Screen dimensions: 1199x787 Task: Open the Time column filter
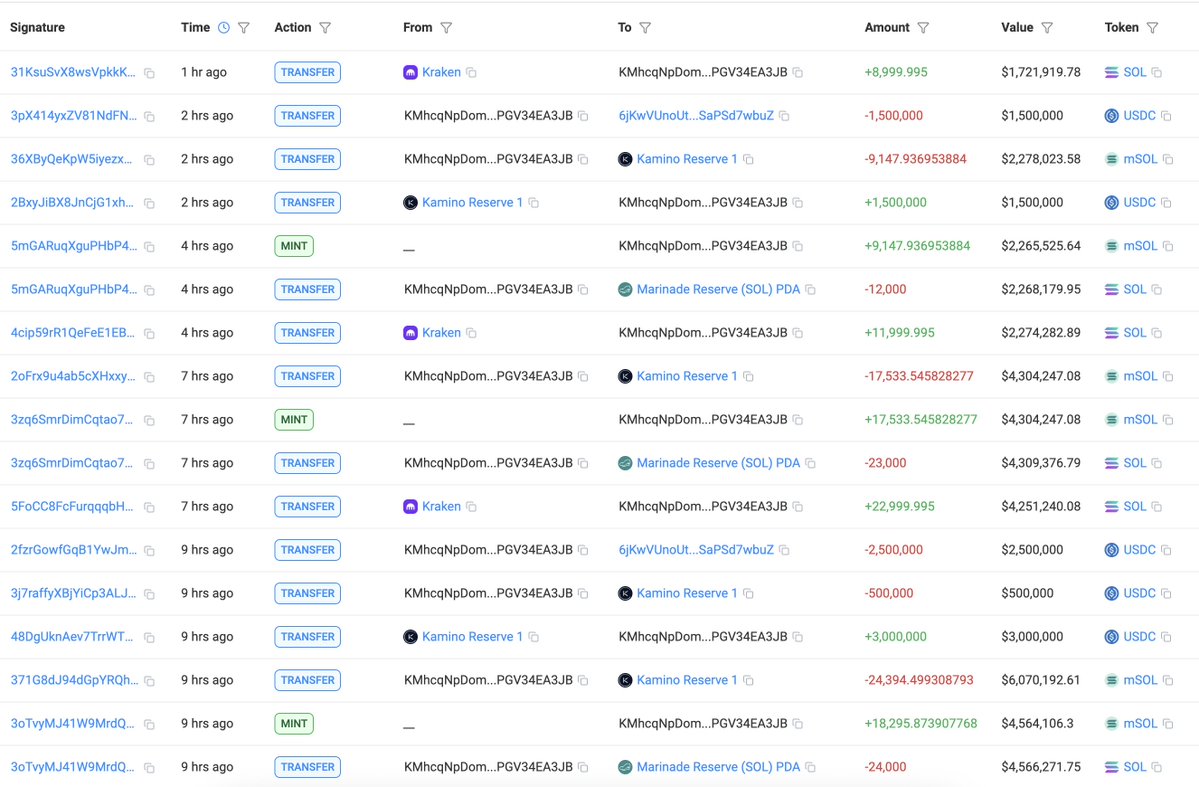[x=244, y=28]
